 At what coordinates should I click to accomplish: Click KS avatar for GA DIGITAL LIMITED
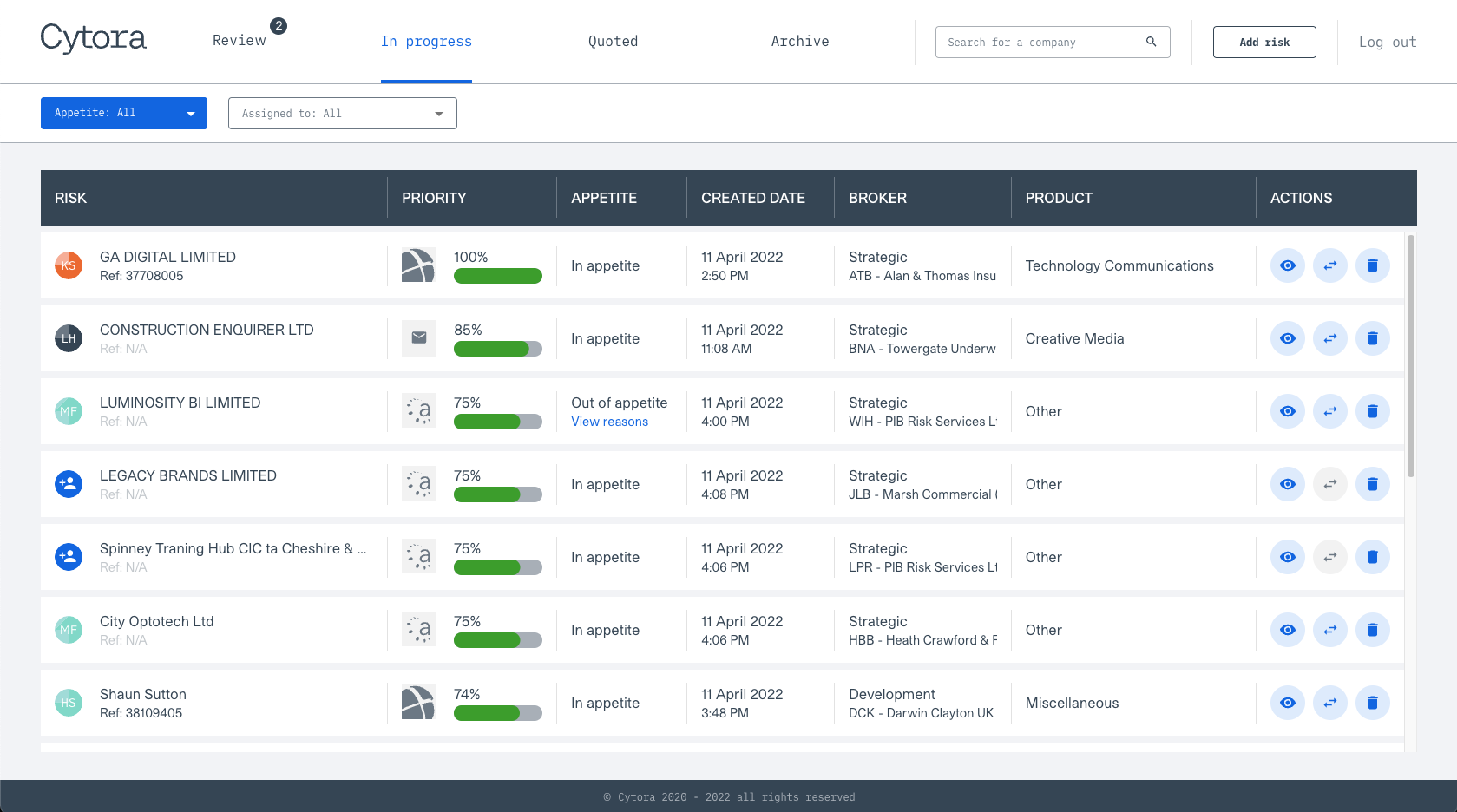pos(69,265)
